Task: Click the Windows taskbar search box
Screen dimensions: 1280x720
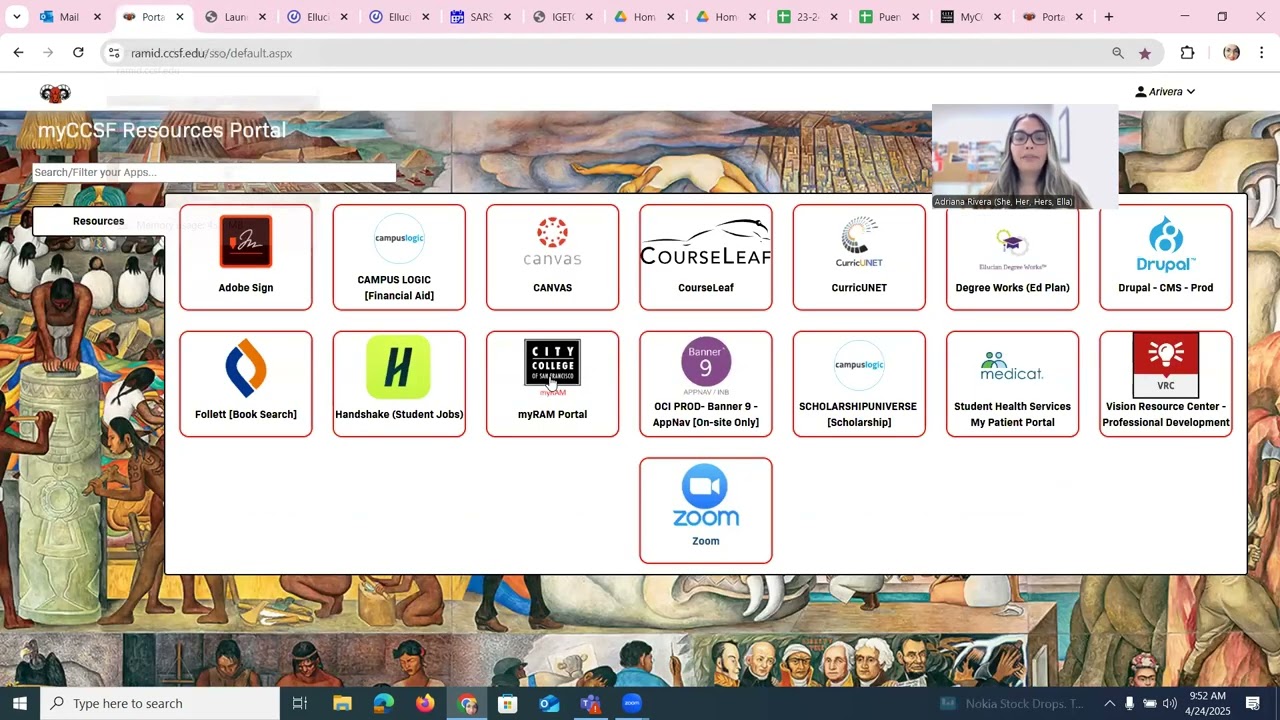Action: click(x=160, y=703)
